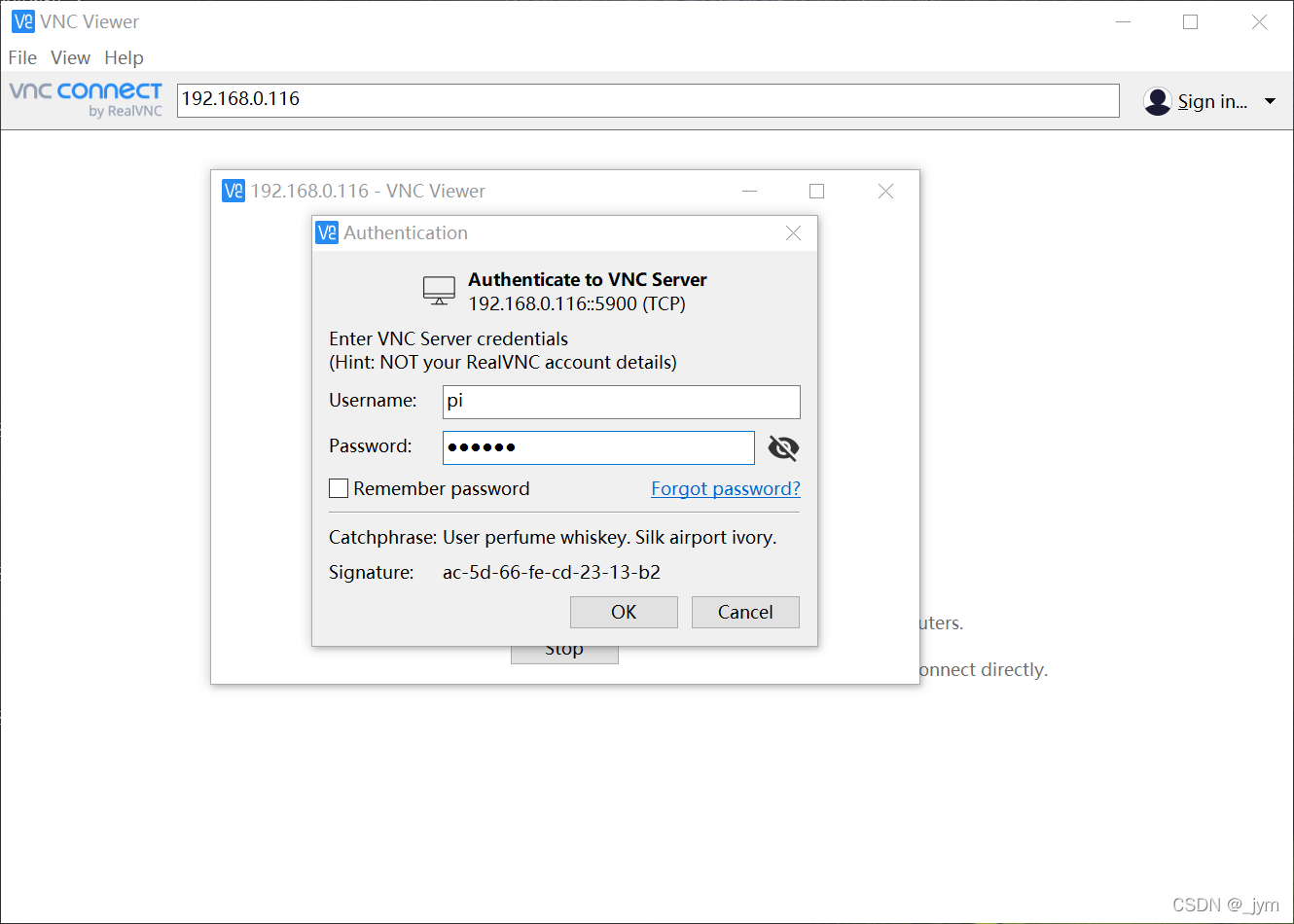This screenshot has width=1294, height=924.
Task: Toggle password visibility eye icon
Action: coord(783,447)
